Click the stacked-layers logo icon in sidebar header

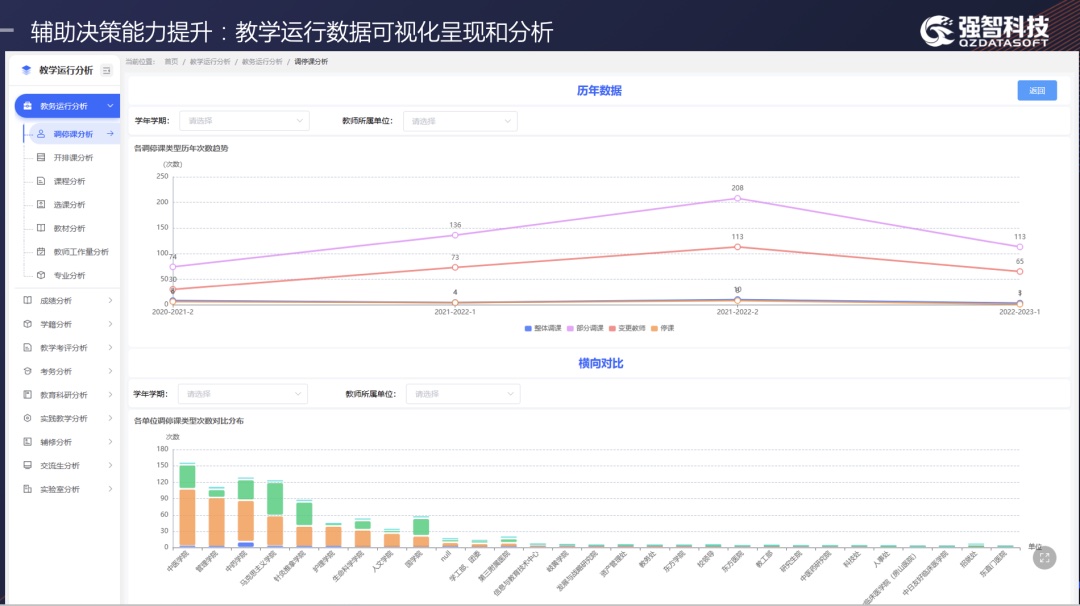pos(26,70)
